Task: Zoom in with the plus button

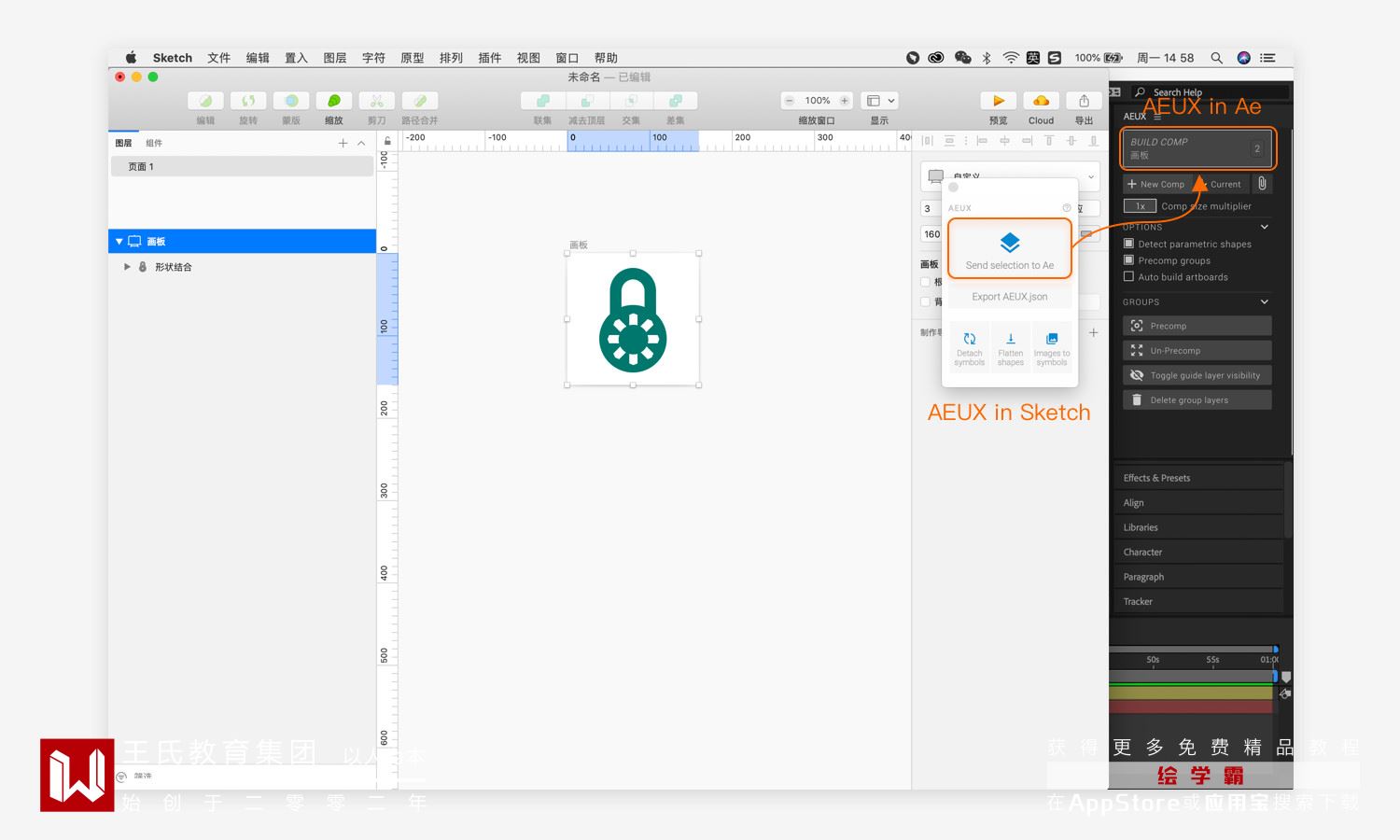Action: coord(844,101)
